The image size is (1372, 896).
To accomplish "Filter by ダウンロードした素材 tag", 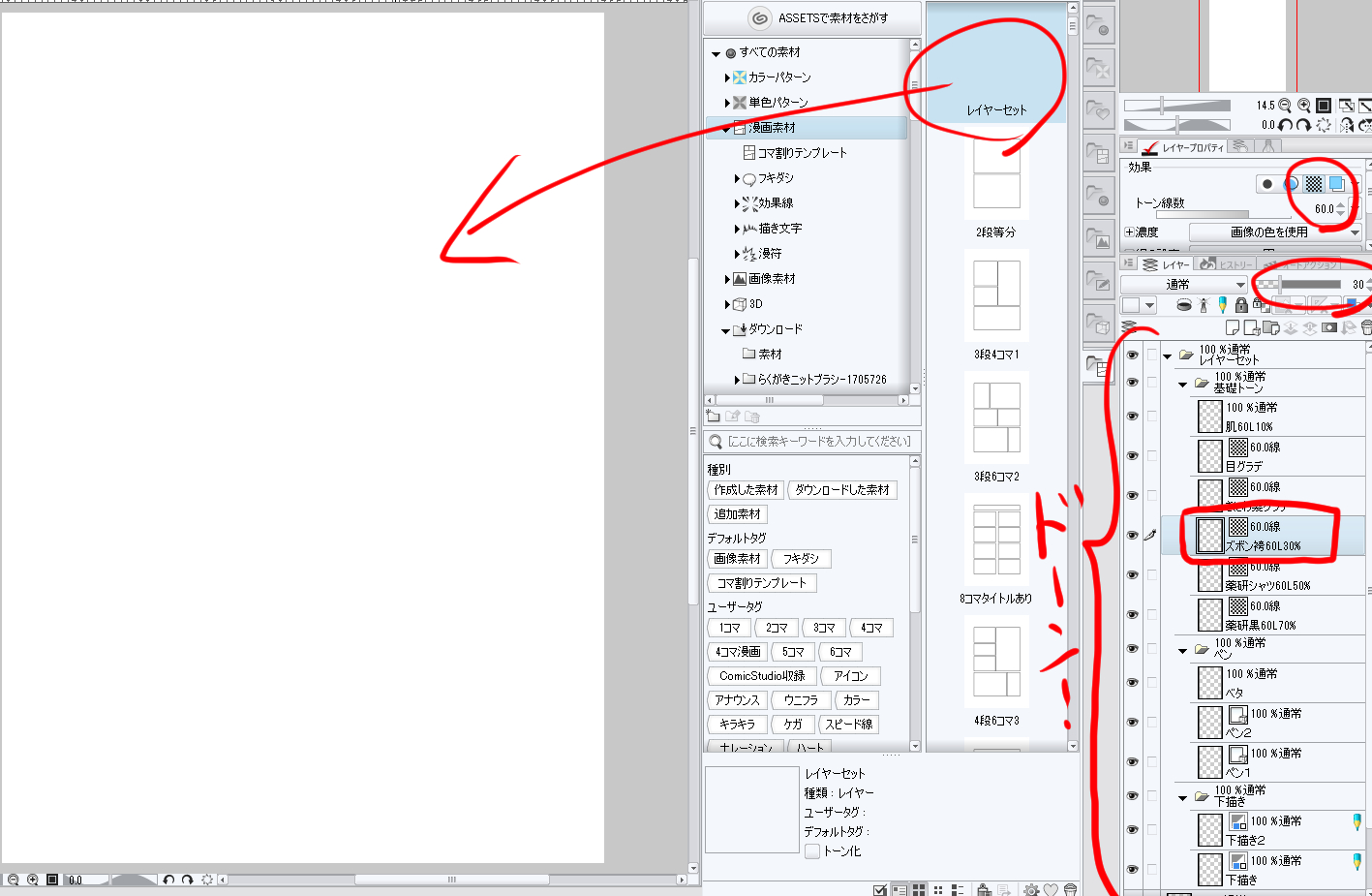I will (842, 490).
